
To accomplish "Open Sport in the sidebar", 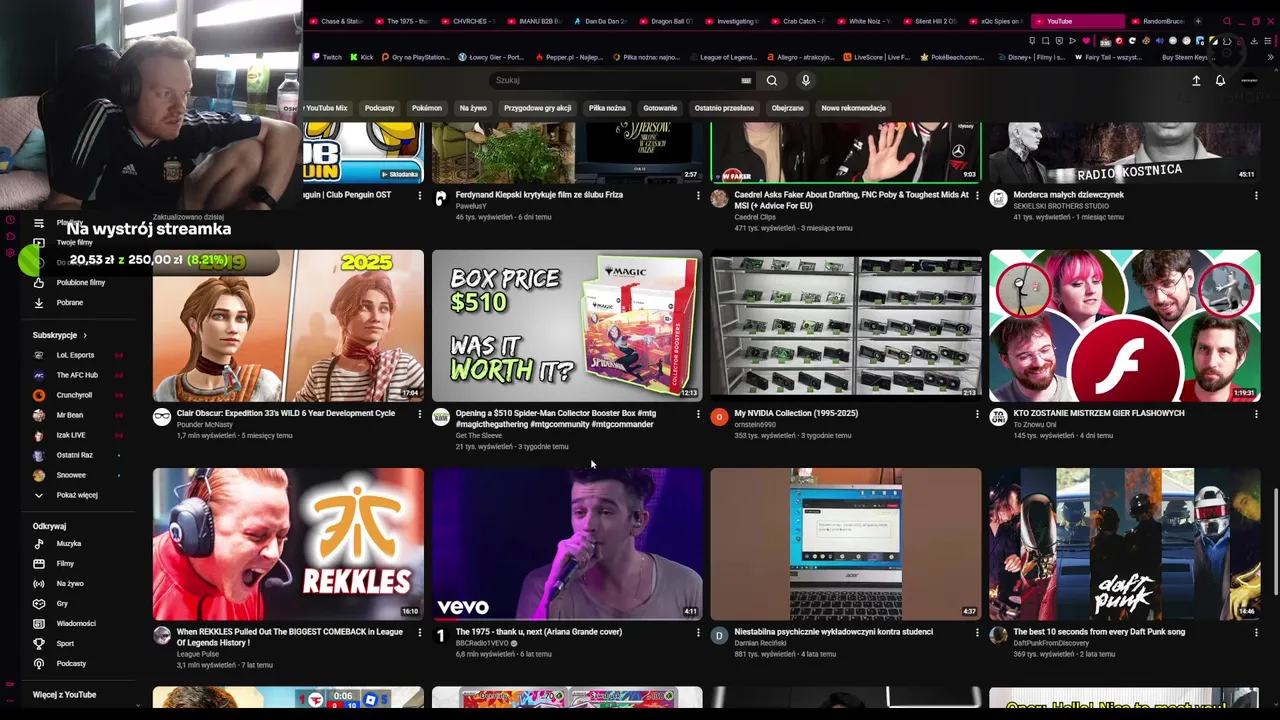I will (x=65, y=644).
